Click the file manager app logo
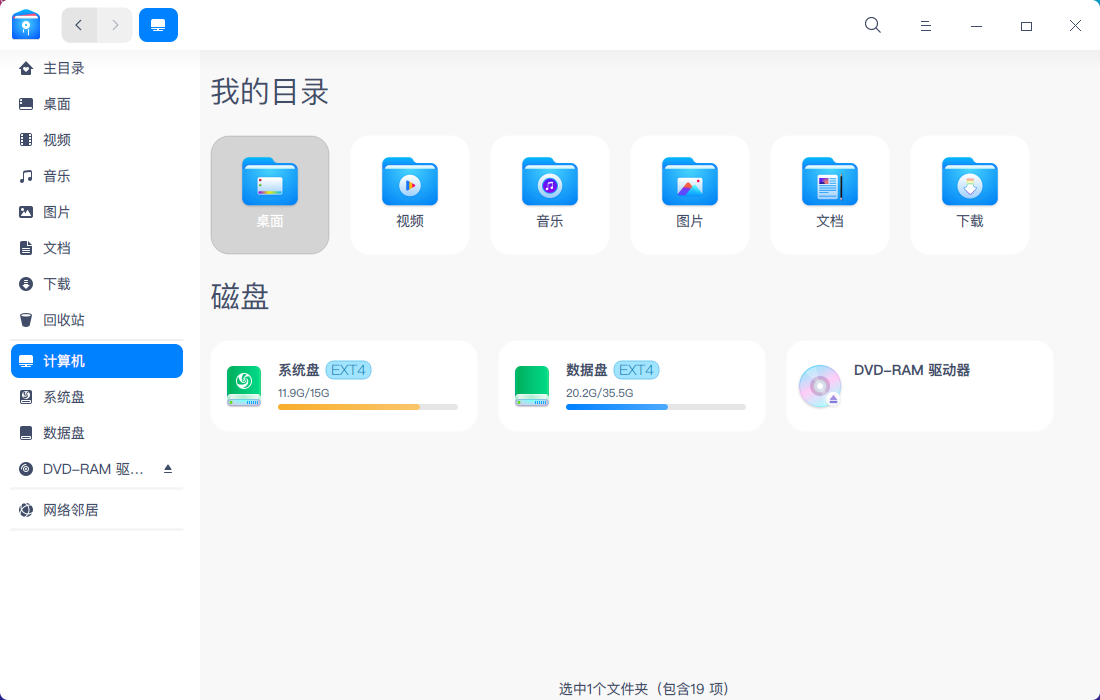Screen dimensions: 1100x700 (x=26, y=25)
